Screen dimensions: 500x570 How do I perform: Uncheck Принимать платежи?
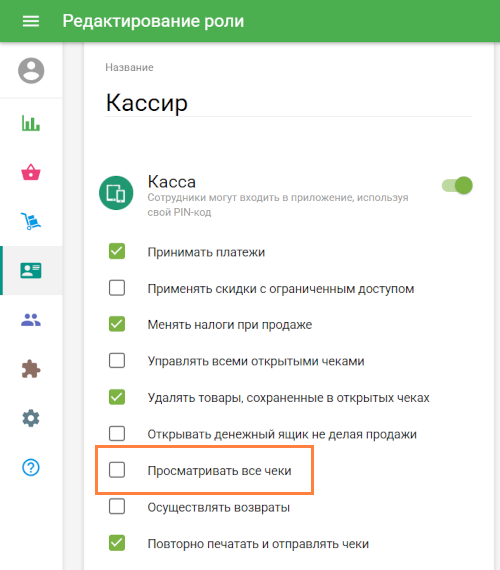pos(117,251)
